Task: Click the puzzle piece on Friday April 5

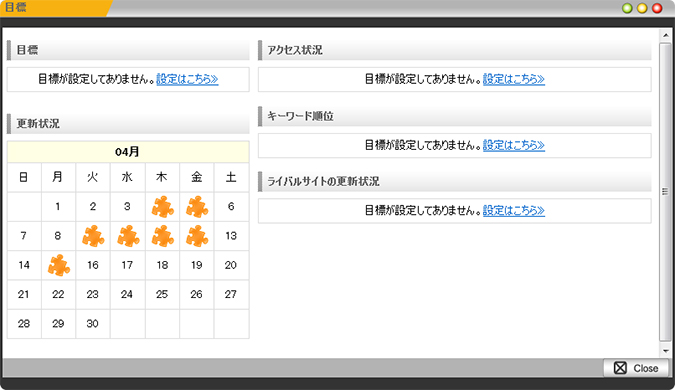Action: point(197,207)
